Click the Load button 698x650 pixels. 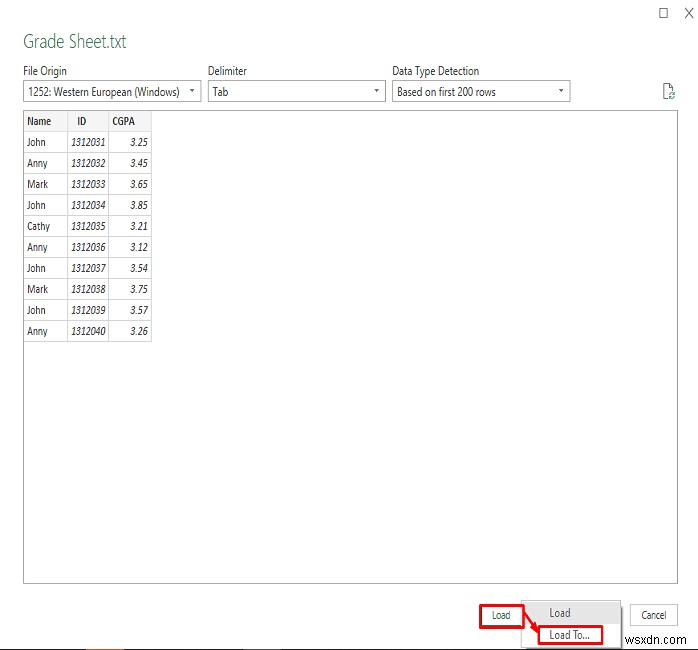(501, 616)
